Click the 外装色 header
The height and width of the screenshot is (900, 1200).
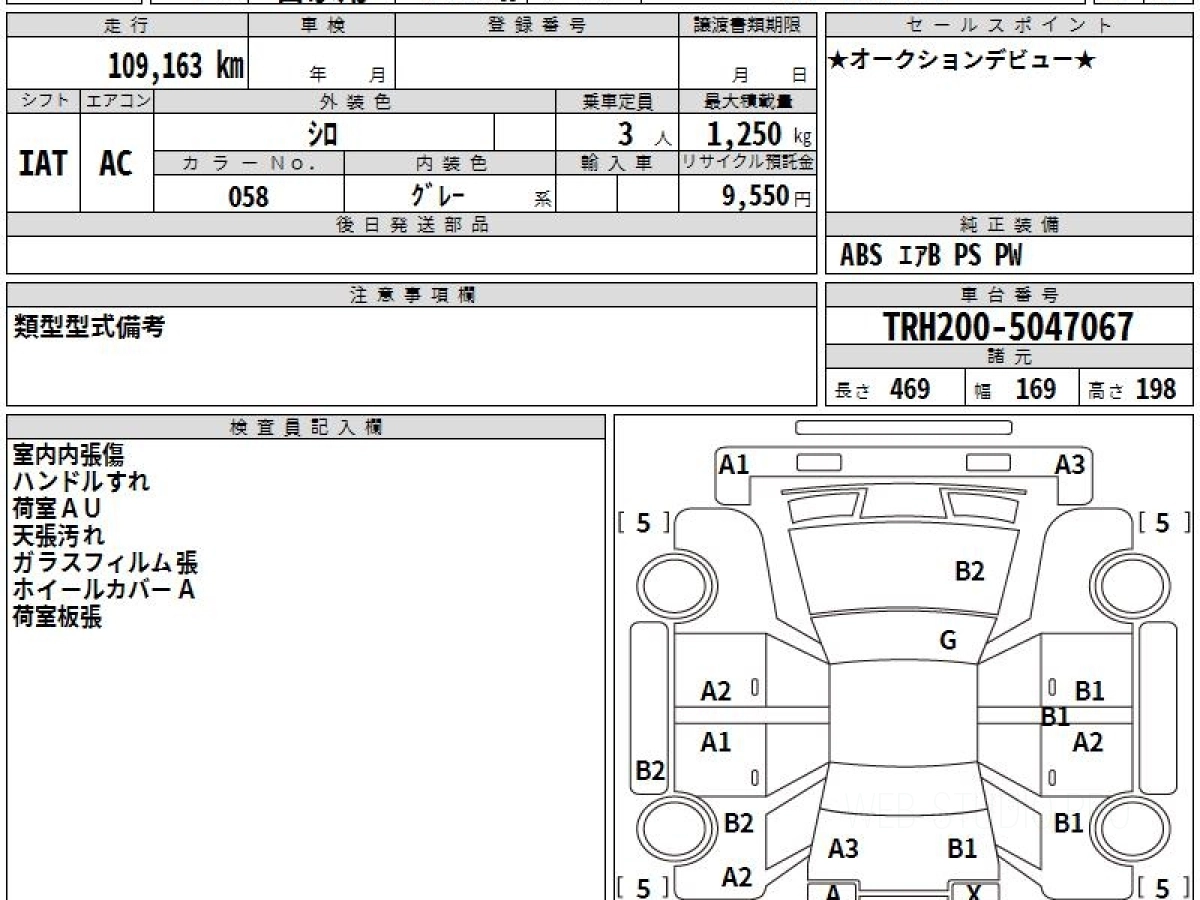pyautogui.click(x=355, y=101)
